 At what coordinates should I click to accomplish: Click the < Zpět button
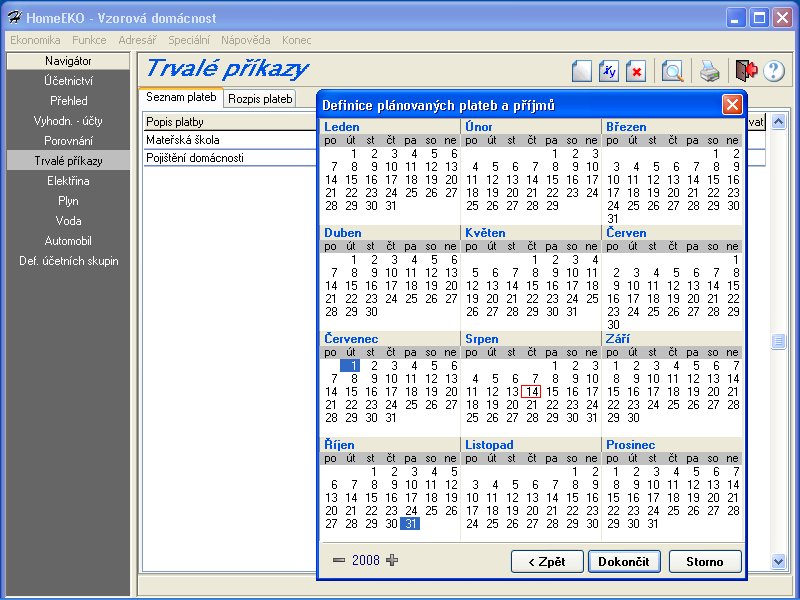pyautogui.click(x=546, y=561)
